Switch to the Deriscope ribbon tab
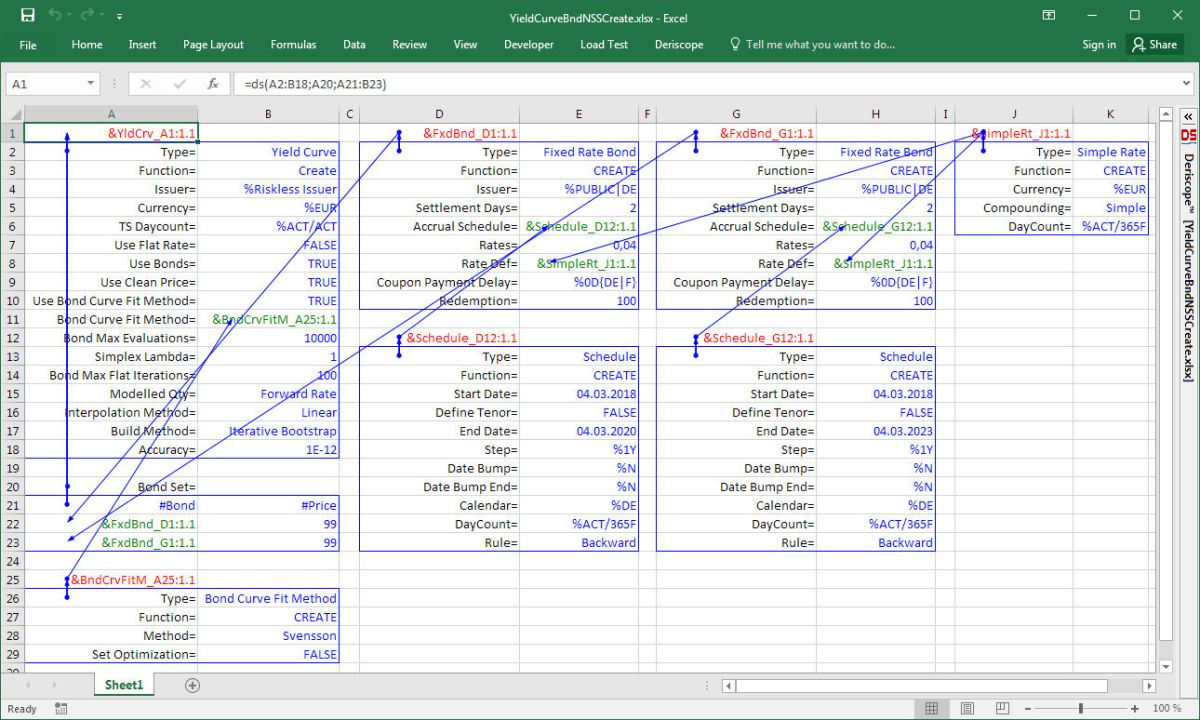Viewport: 1200px width, 720px height. [x=679, y=44]
